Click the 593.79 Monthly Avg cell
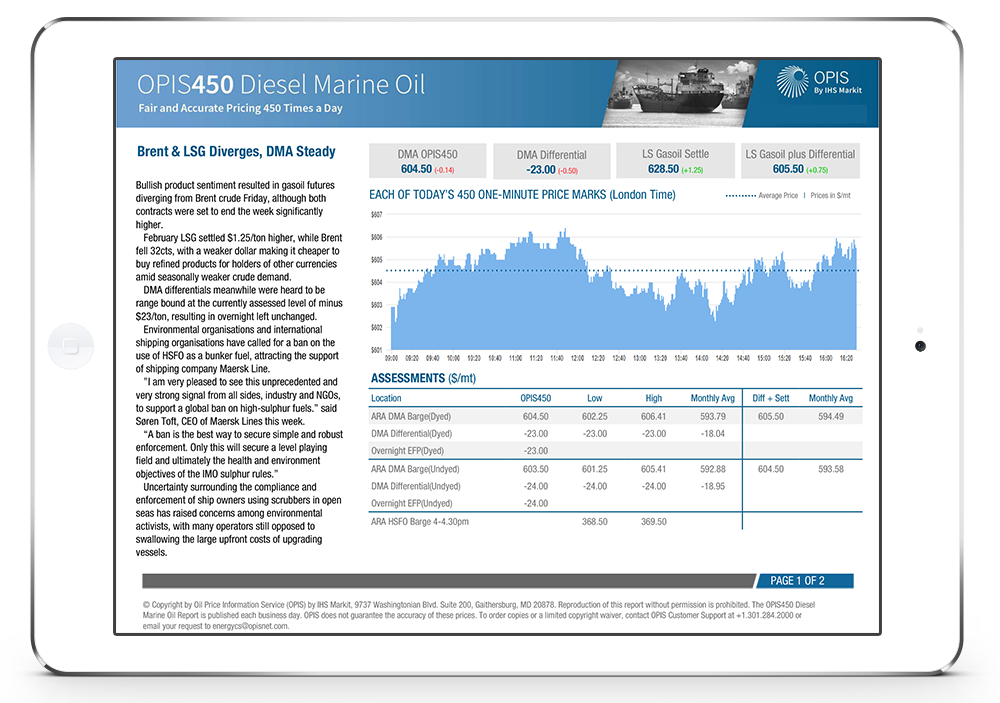Image resolution: width=1000 pixels, height=703 pixels. (x=713, y=417)
